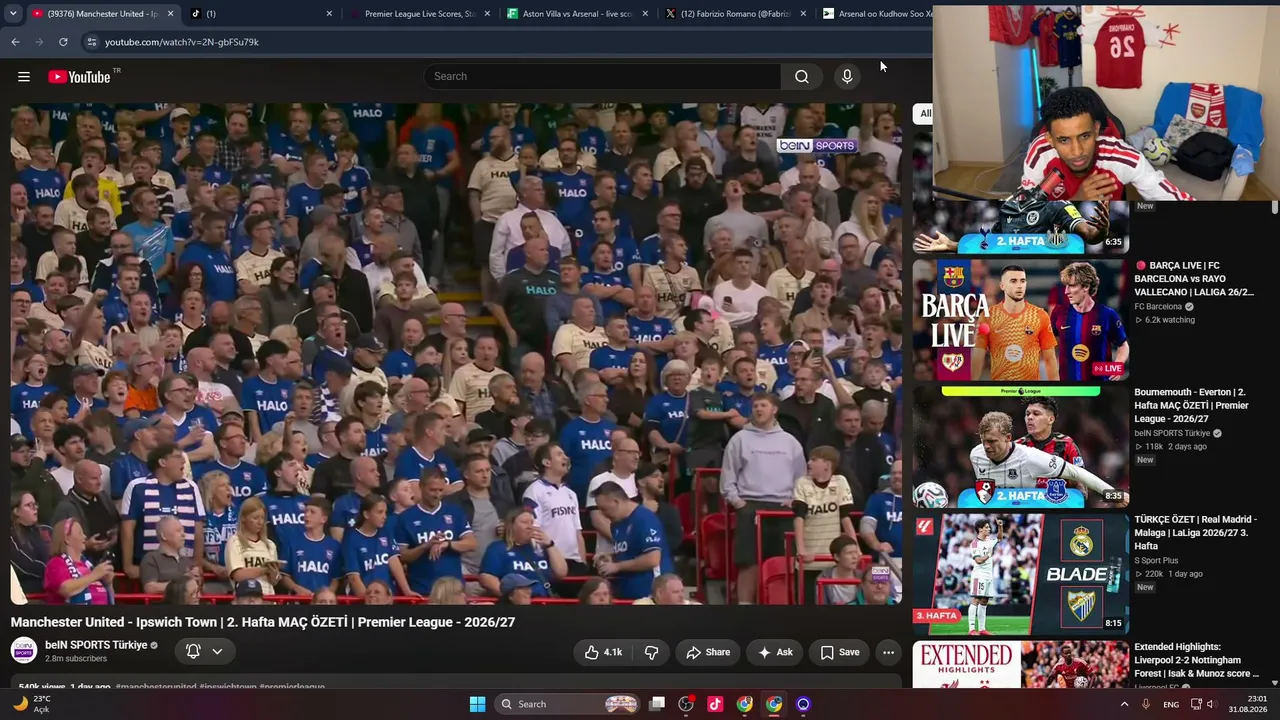View site information icon in address bar
1280x720 pixels.
[91, 42]
